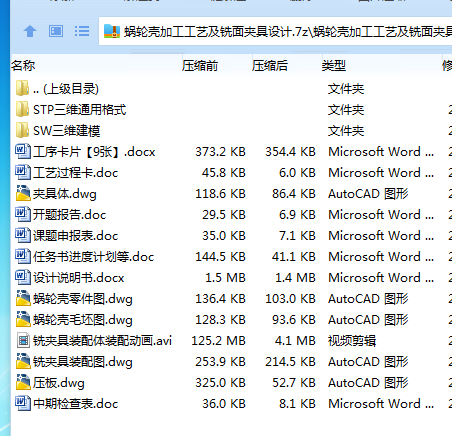
Task: Click the file name 压板.dwg
Action: point(59,383)
